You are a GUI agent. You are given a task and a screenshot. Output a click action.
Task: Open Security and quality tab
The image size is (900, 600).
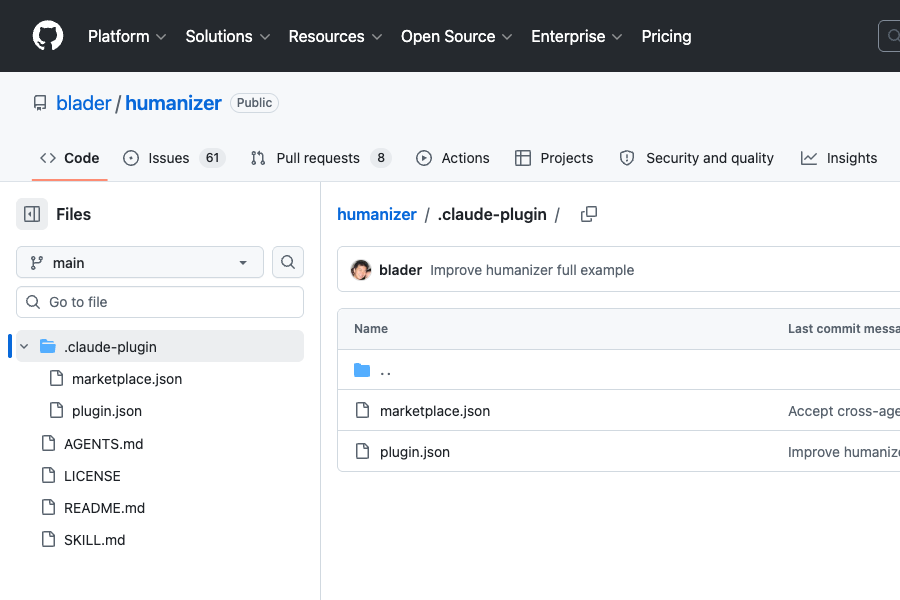[x=697, y=158]
